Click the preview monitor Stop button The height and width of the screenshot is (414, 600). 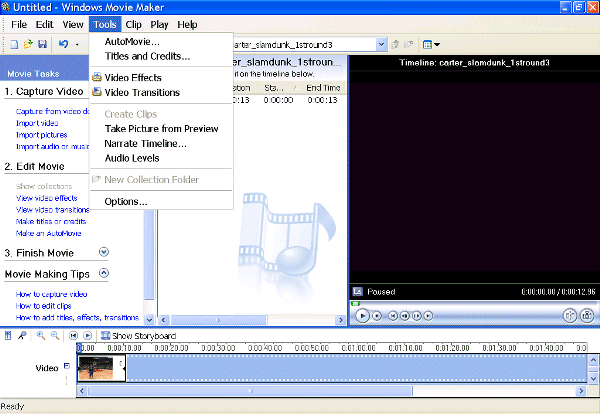pos(377,316)
